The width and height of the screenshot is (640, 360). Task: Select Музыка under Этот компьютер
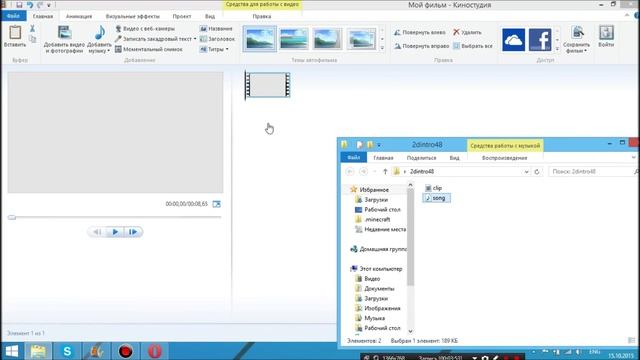pyautogui.click(x=370, y=318)
